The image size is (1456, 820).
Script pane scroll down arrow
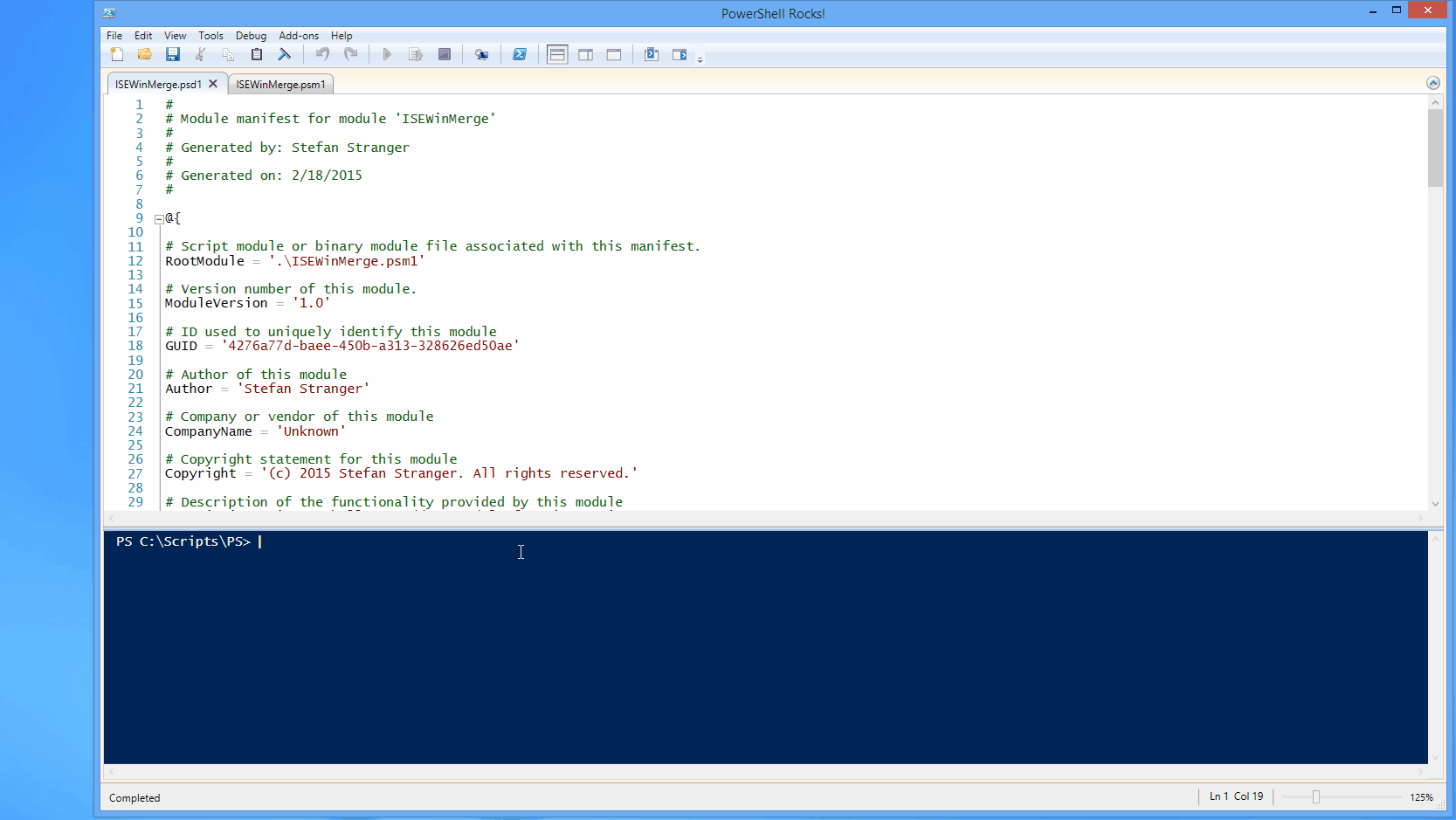[1435, 504]
